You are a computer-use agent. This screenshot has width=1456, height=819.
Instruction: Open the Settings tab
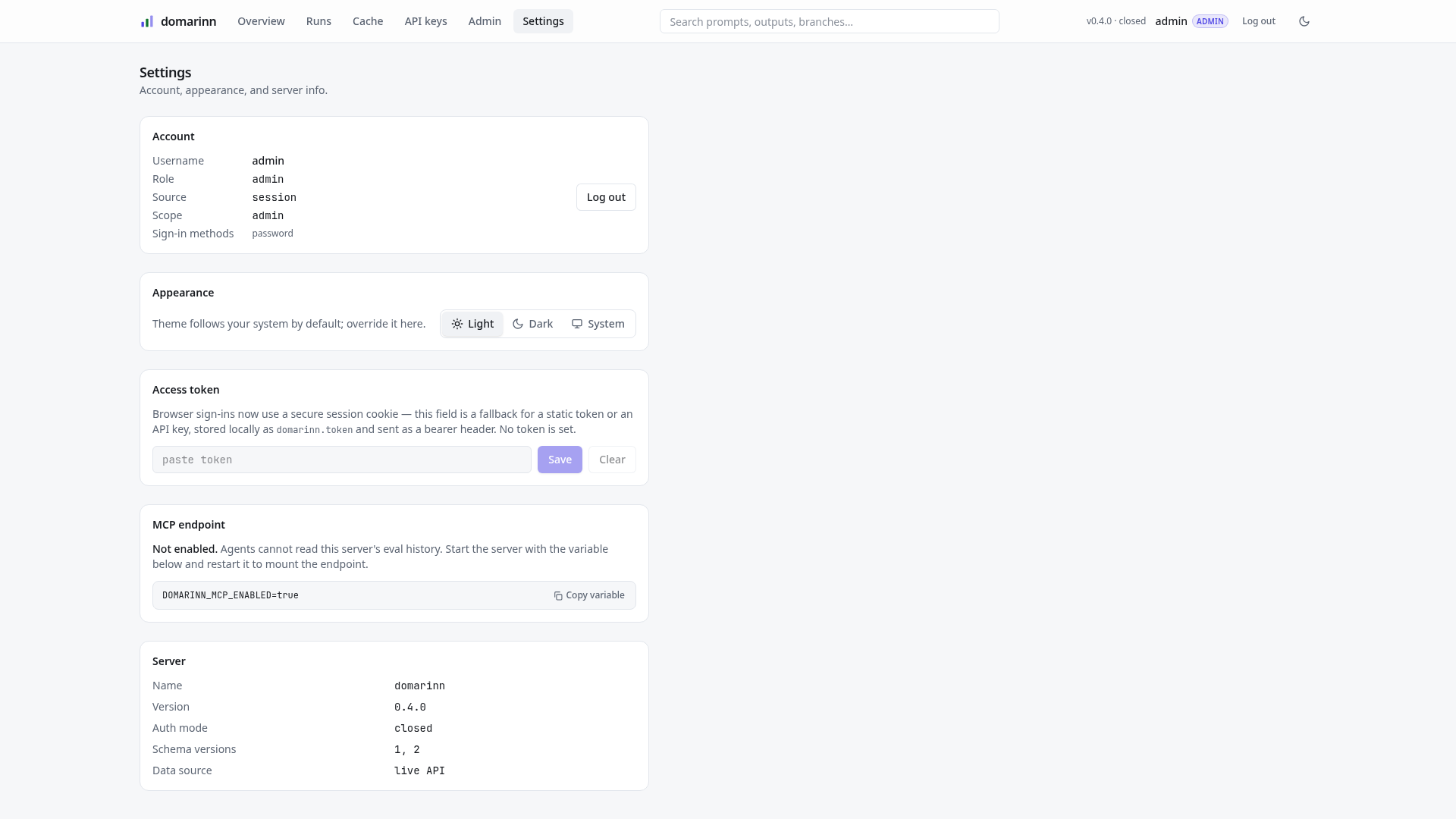click(x=543, y=21)
